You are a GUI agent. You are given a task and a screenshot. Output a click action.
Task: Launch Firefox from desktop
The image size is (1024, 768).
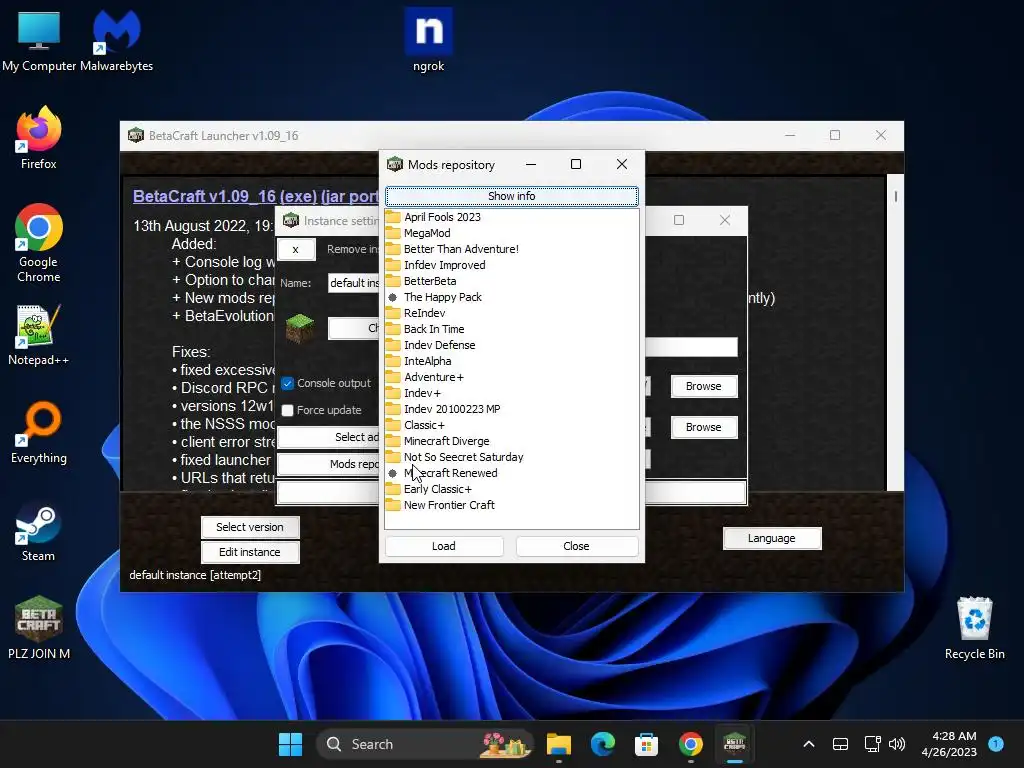pos(39,138)
